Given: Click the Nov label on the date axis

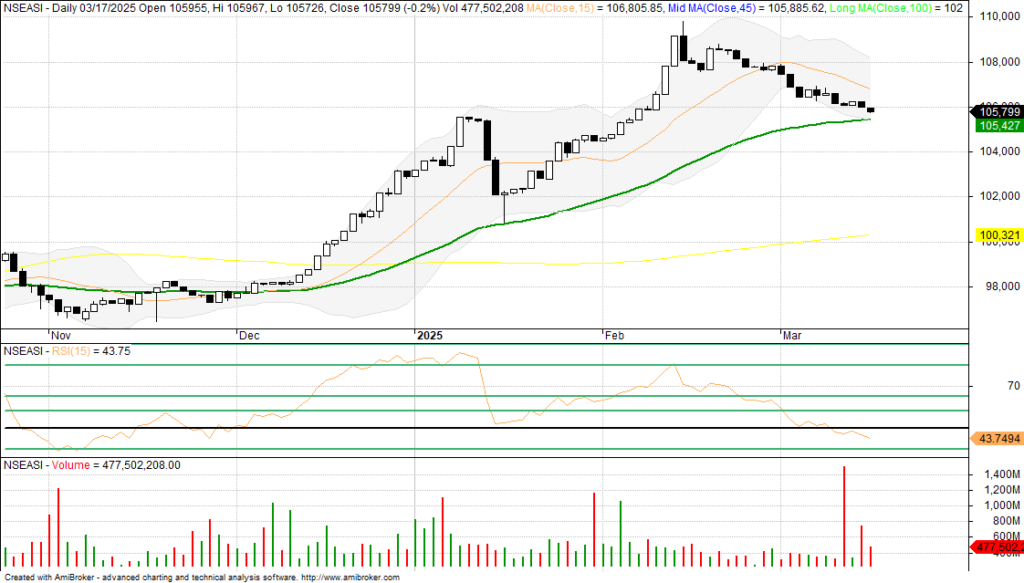Looking at the screenshot, I should [61, 335].
